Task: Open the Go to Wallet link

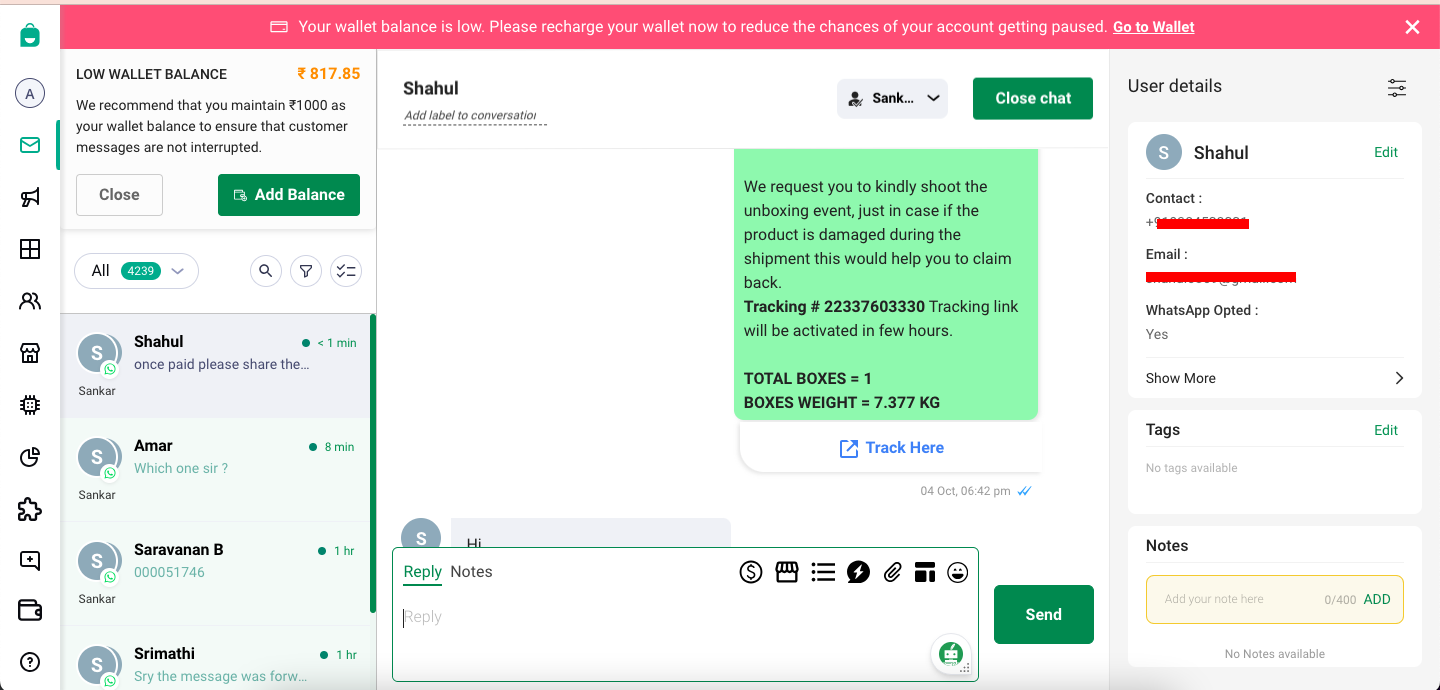Action: pyautogui.click(x=1153, y=26)
